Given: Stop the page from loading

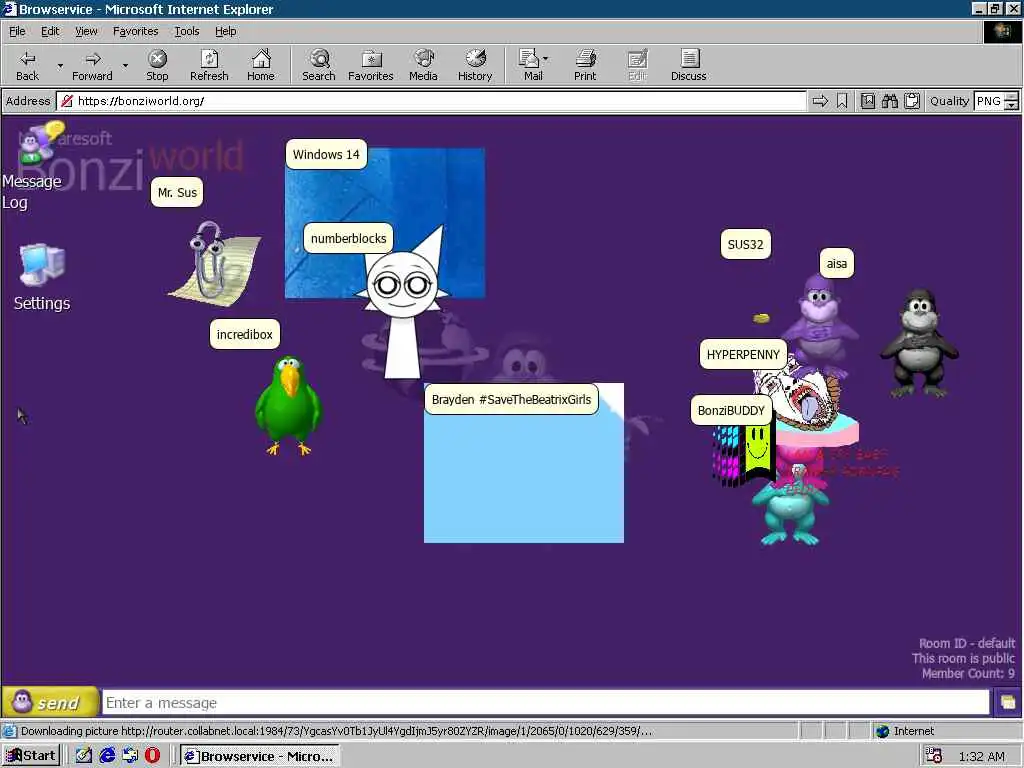Looking at the screenshot, I should (x=157, y=65).
